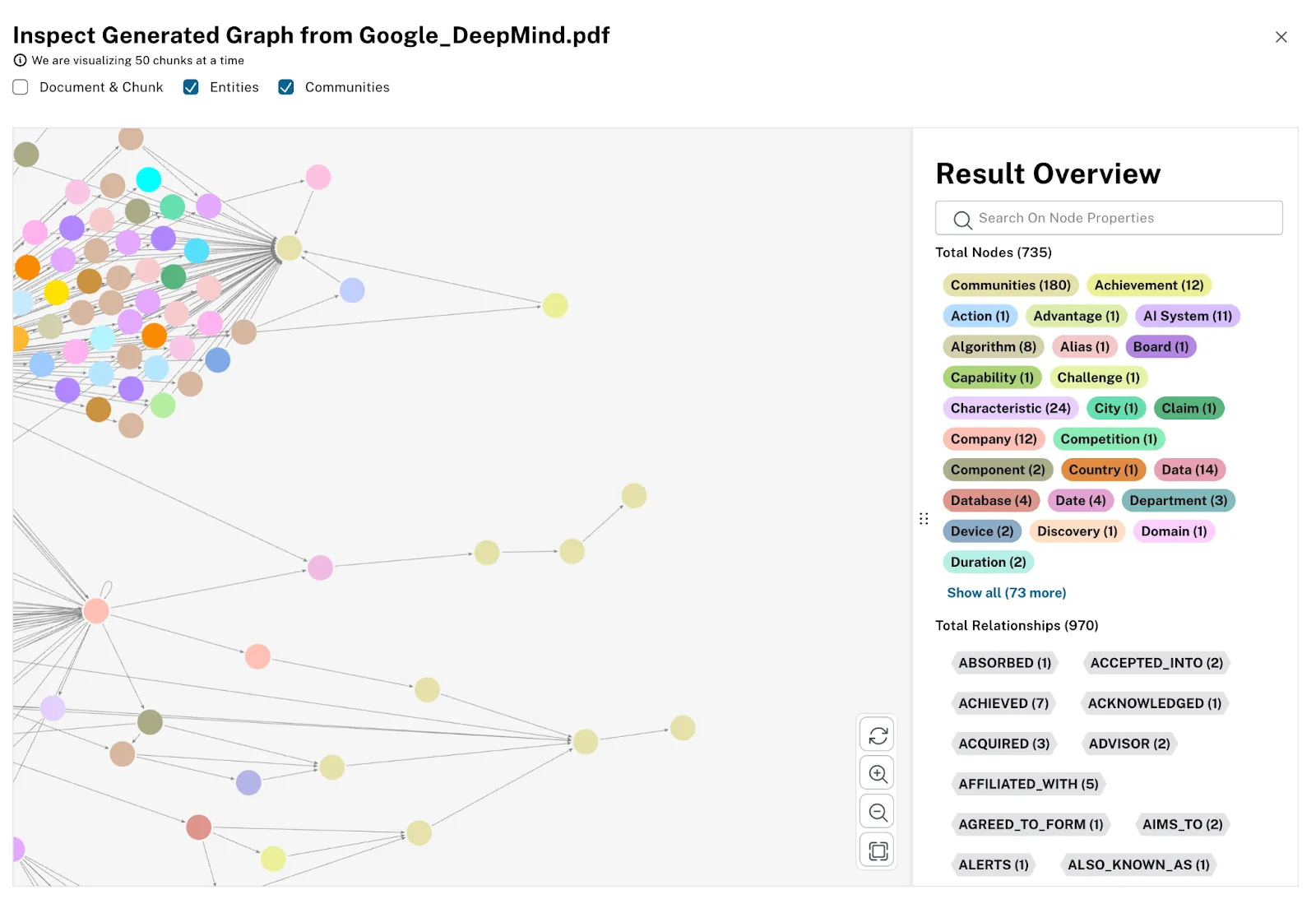Uncheck the Entities checkbox
This screenshot has height=899, width=1316.
coord(191,87)
